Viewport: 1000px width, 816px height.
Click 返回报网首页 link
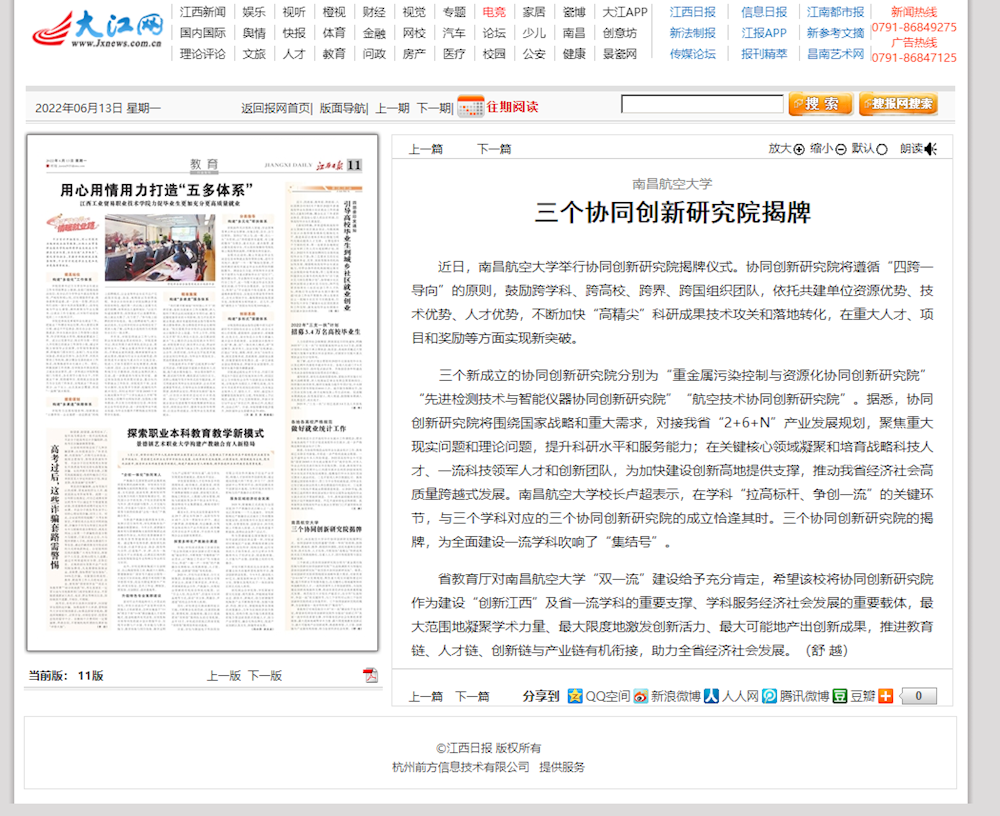[x=275, y=108]
